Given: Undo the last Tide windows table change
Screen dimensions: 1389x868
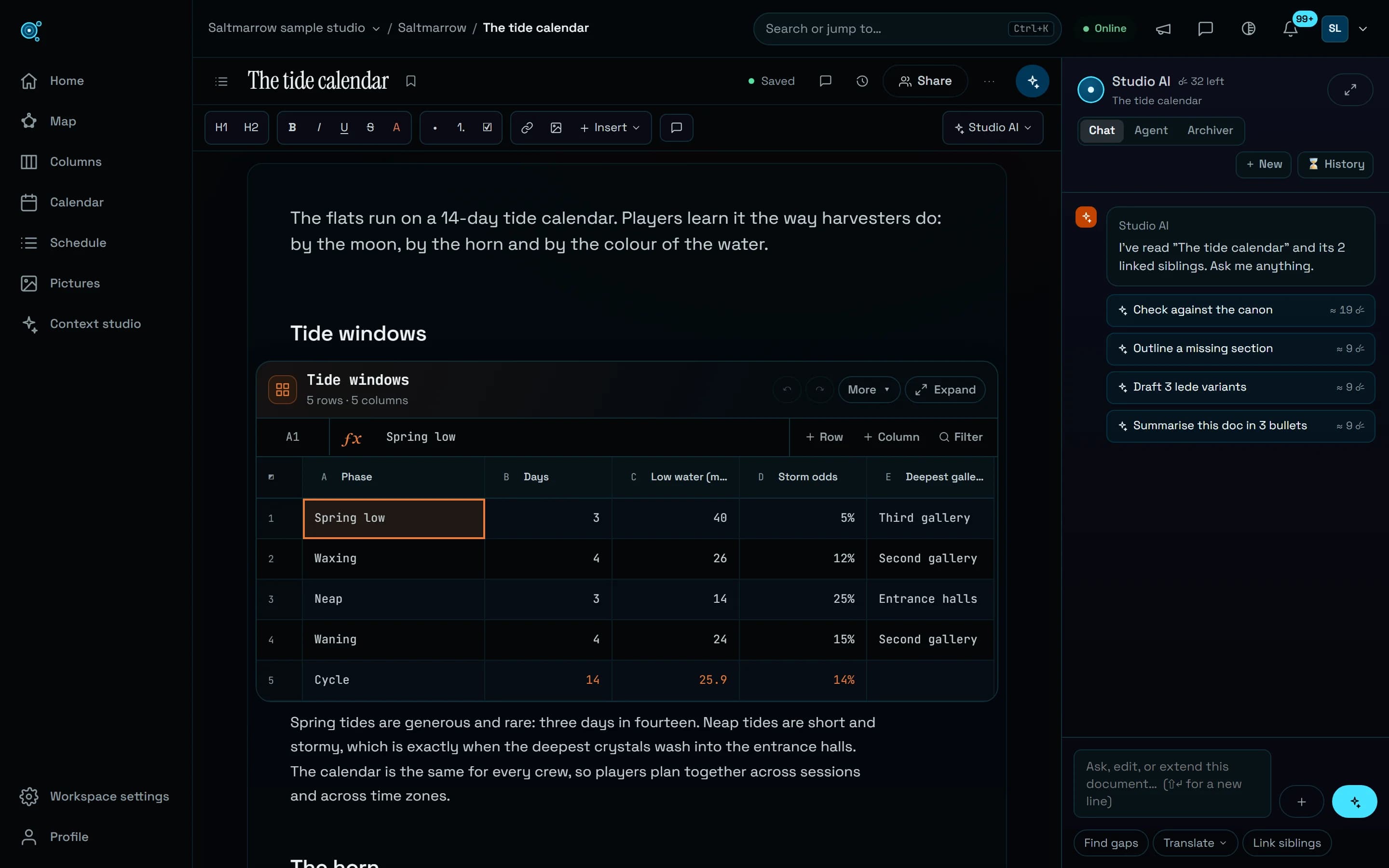Looking at the screenshot, I should tap(787, 390).
